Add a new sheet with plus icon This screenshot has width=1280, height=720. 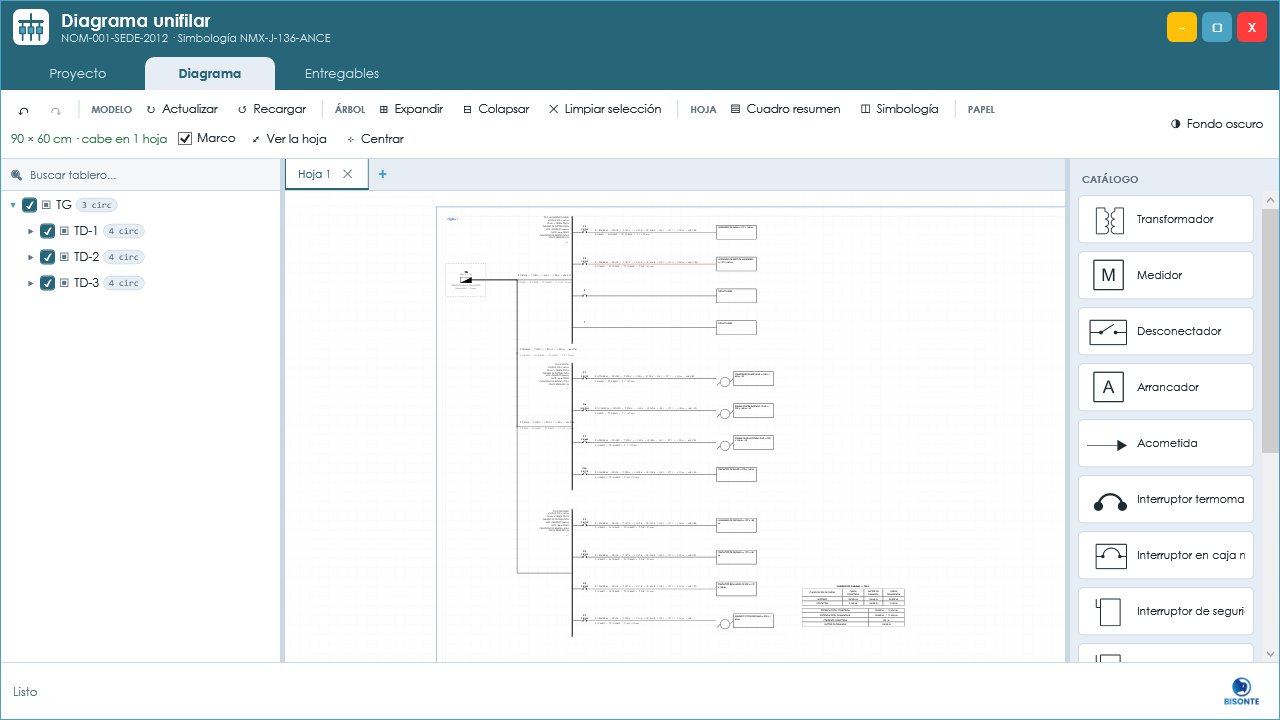[x=382, y=174]
